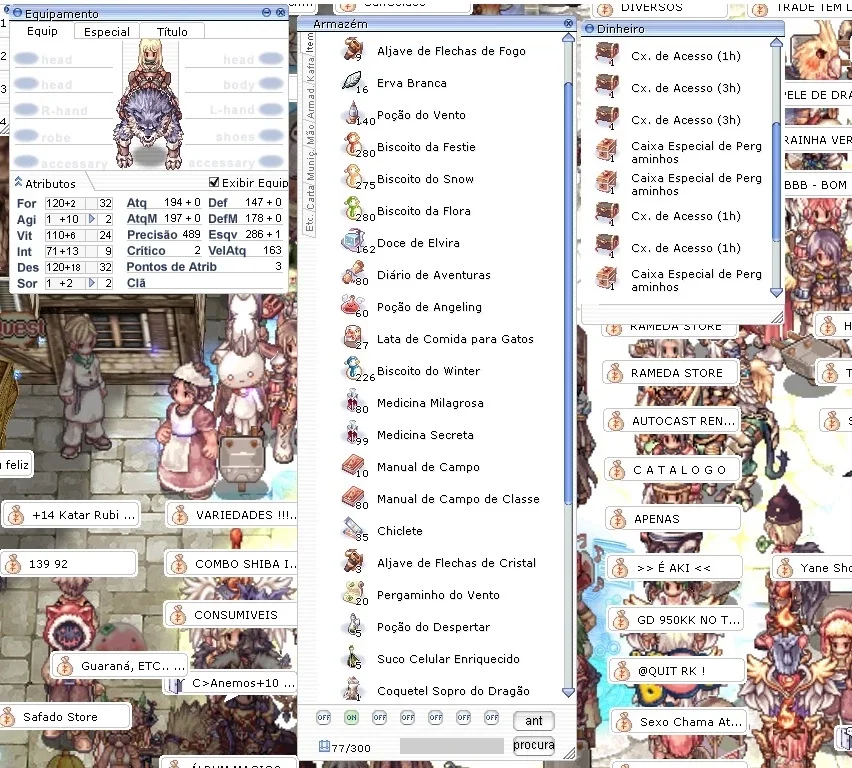Click the Dinheiro vertical scrollbar thumb
This screenshot has width=852, height=768.
click(x=776, y=182)
